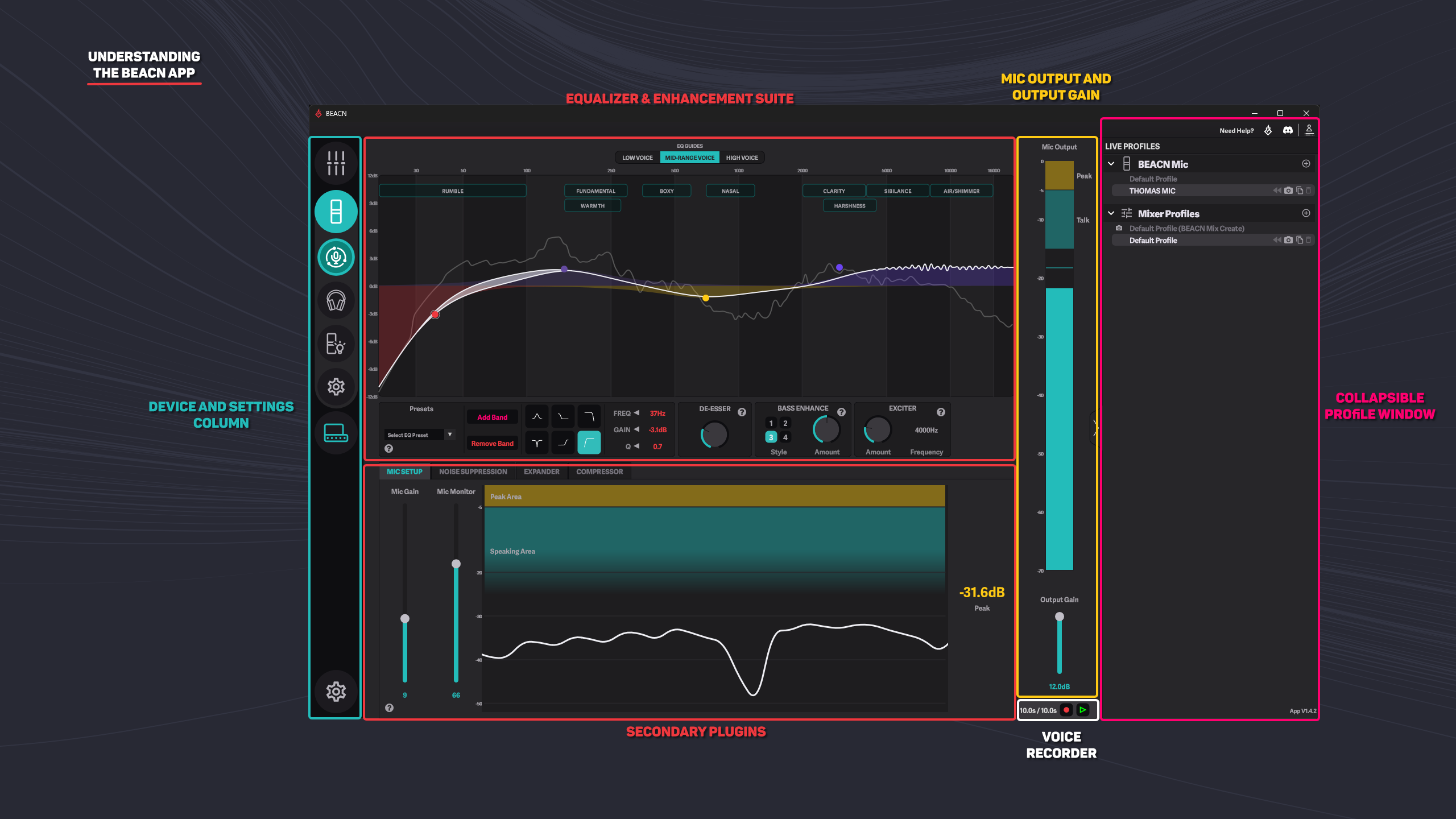Select the notch filter band shape
This screenshot has height=819, width=1456.
[x=537, y=442]
